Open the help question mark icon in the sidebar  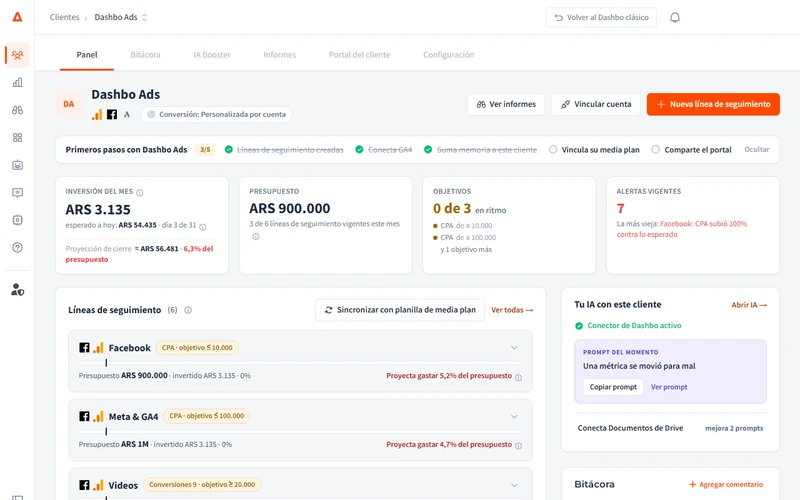click(17, 247)
